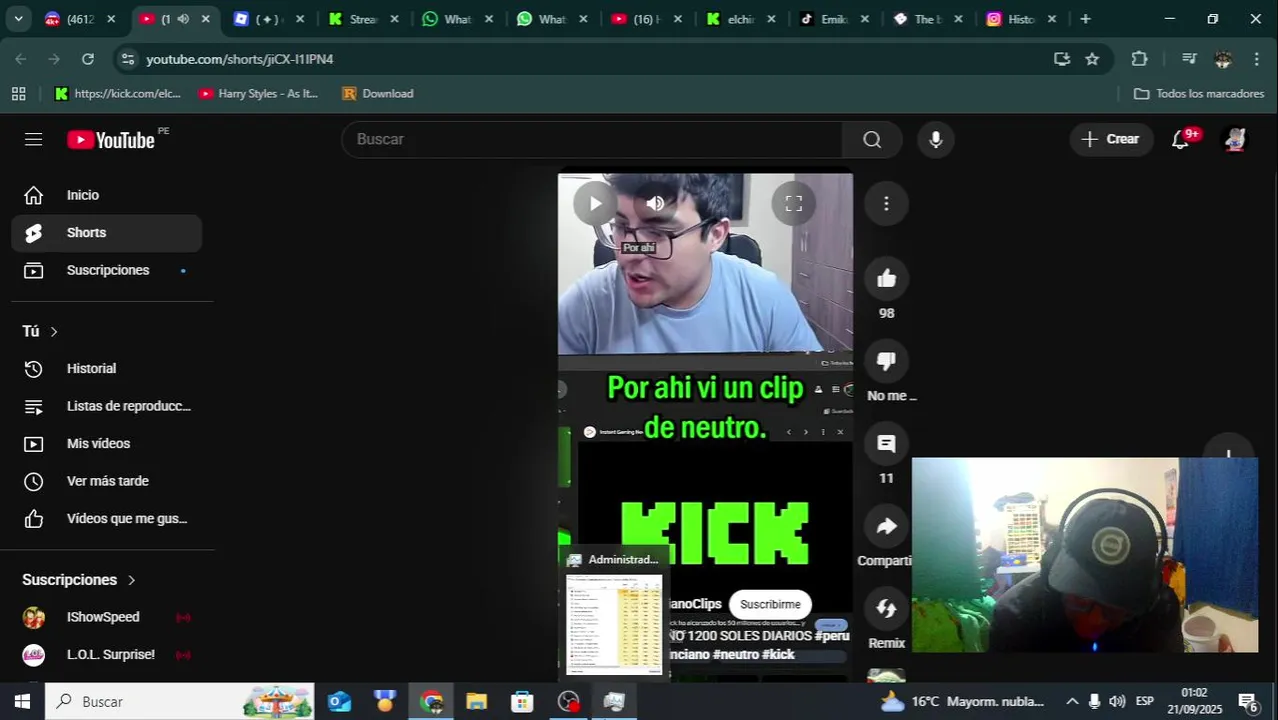Click the YouTube logo
Image resolution: width=1278 pixels, height=720 pixels.
click(x=111, y=140)
